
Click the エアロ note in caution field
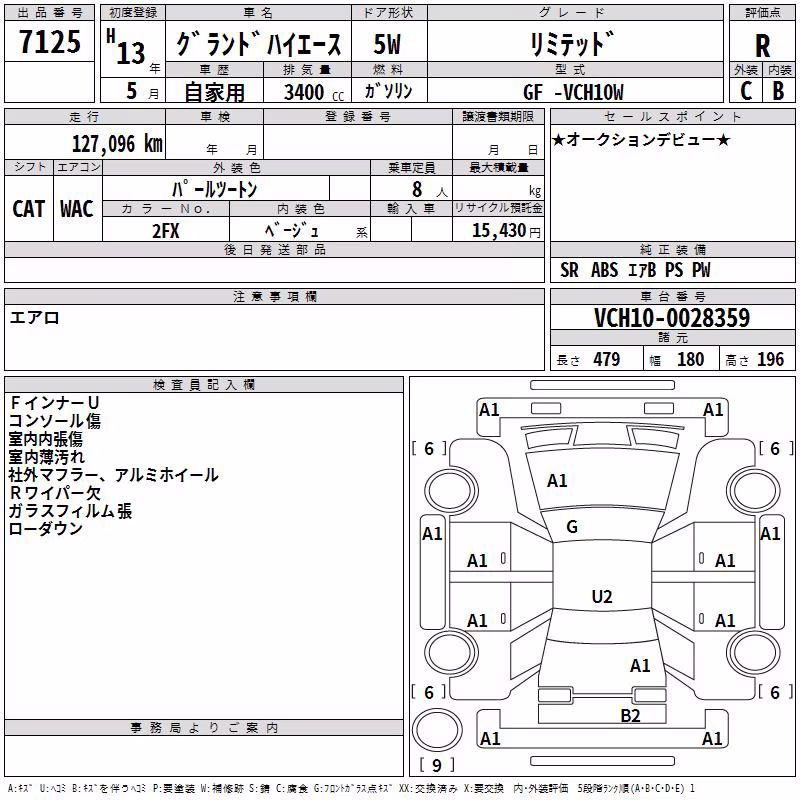tap(35, 318)
